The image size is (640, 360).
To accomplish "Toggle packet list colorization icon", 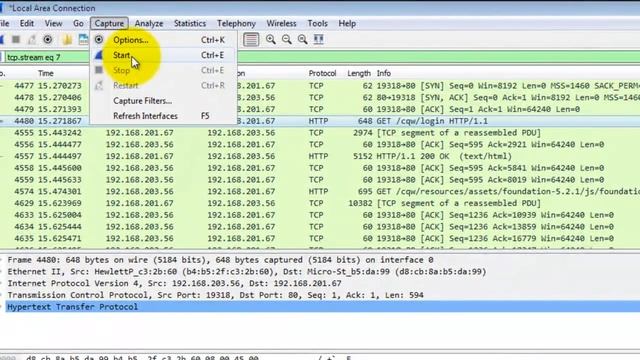I will pyautogui.click(x=251, y=40).
